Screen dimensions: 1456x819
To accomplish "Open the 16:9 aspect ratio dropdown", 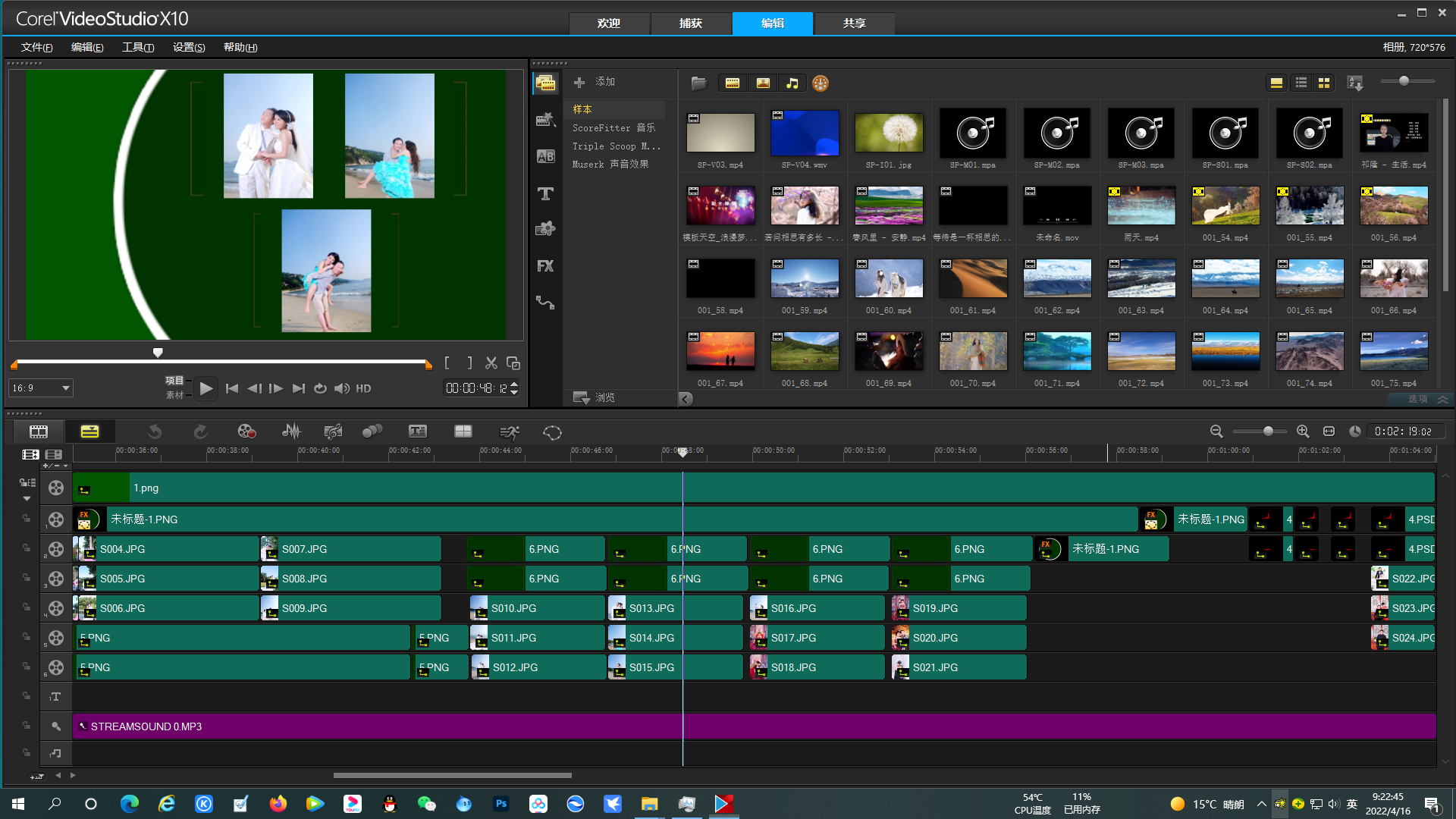I will 40,388.
